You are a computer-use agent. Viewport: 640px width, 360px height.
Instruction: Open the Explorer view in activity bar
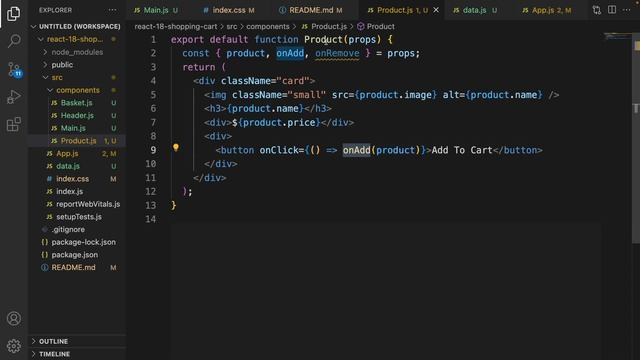pos(13,13)
